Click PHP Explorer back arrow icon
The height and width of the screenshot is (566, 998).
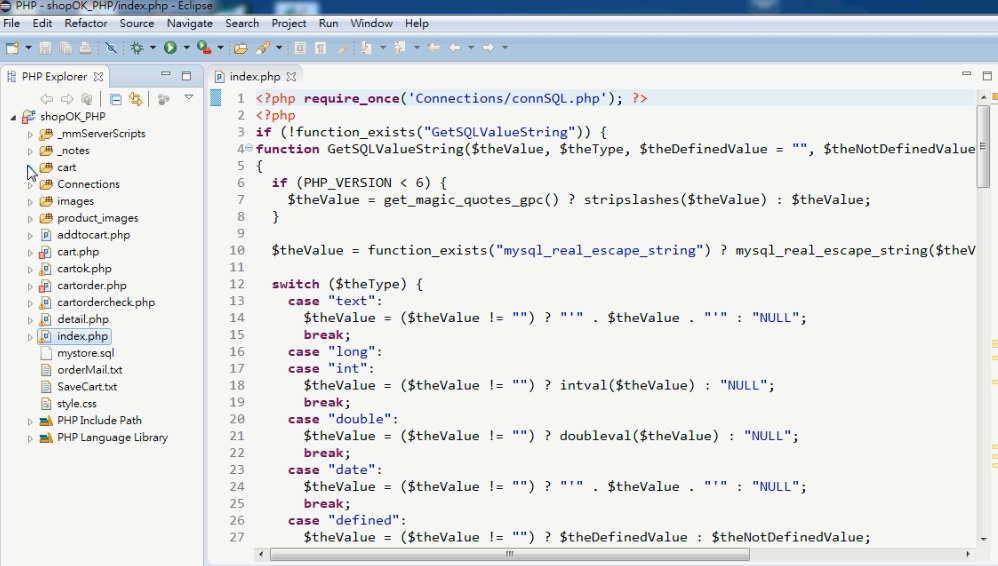(46, 99)
